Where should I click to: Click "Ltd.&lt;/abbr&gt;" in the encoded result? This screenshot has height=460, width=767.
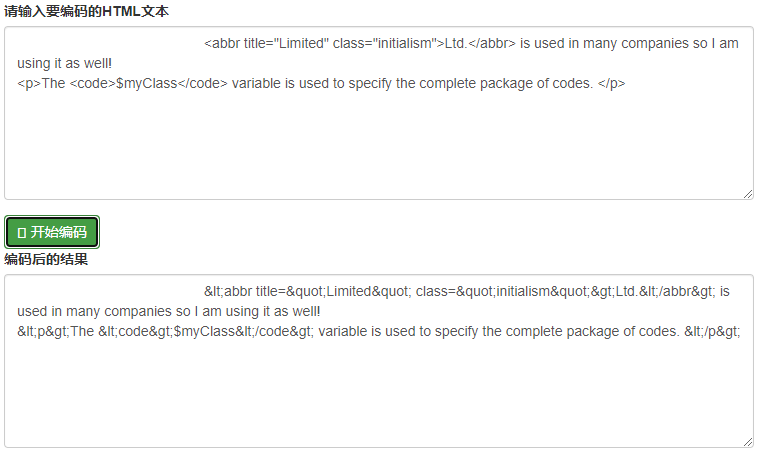tap(666, 292)
